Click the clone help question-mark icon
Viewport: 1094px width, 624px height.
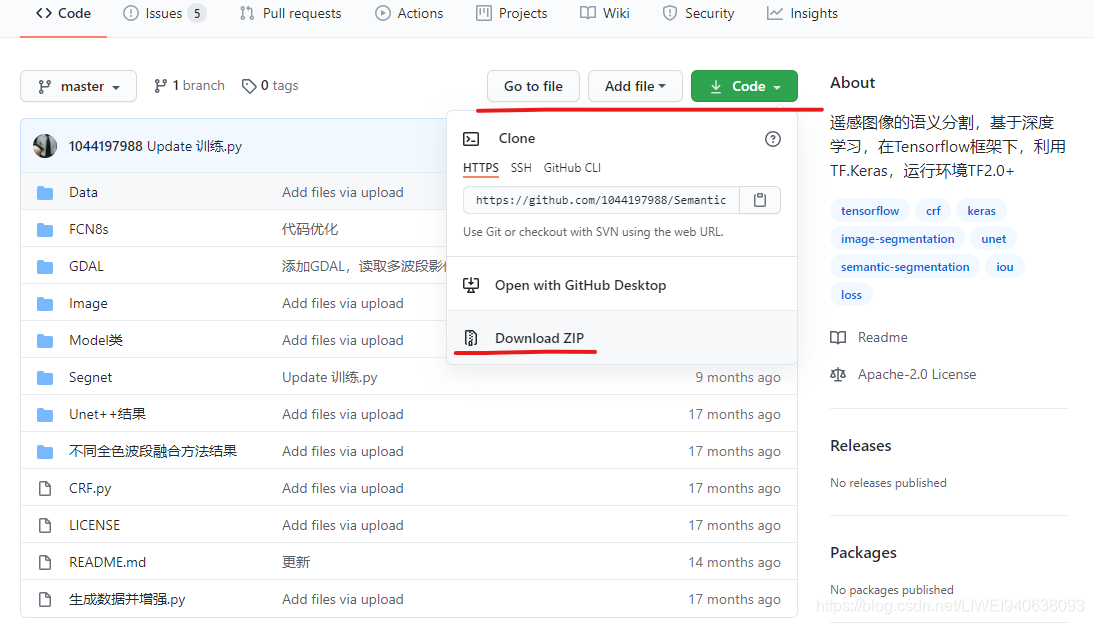(772, 139)
